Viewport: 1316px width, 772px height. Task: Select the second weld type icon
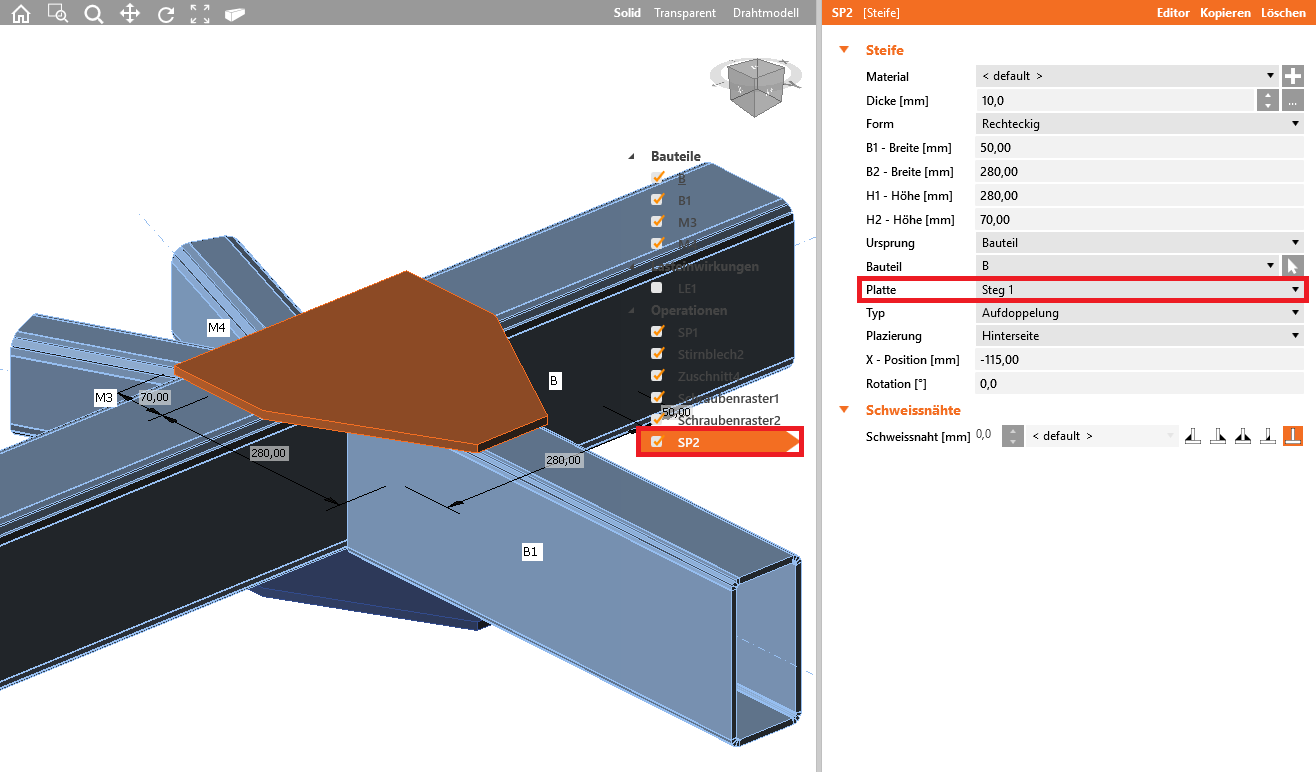point(1218,436)
